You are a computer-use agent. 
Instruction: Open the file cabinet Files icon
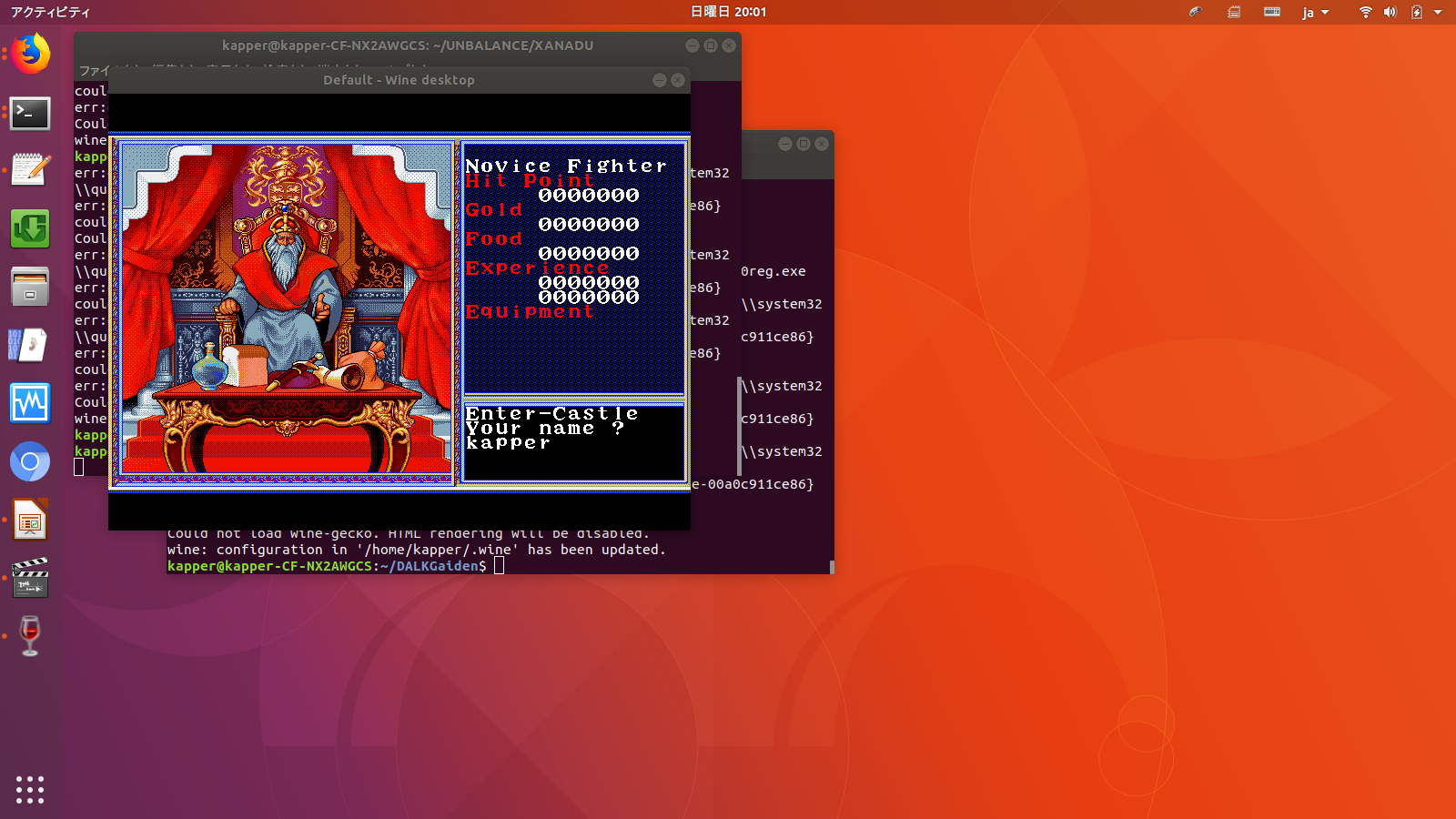click(x=30, y=287)
